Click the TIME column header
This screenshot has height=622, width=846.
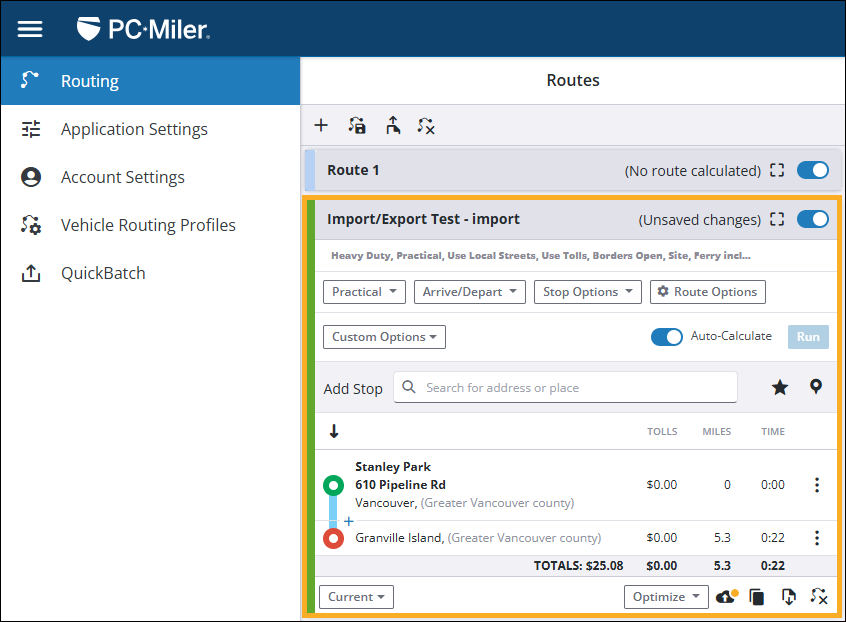773,432
